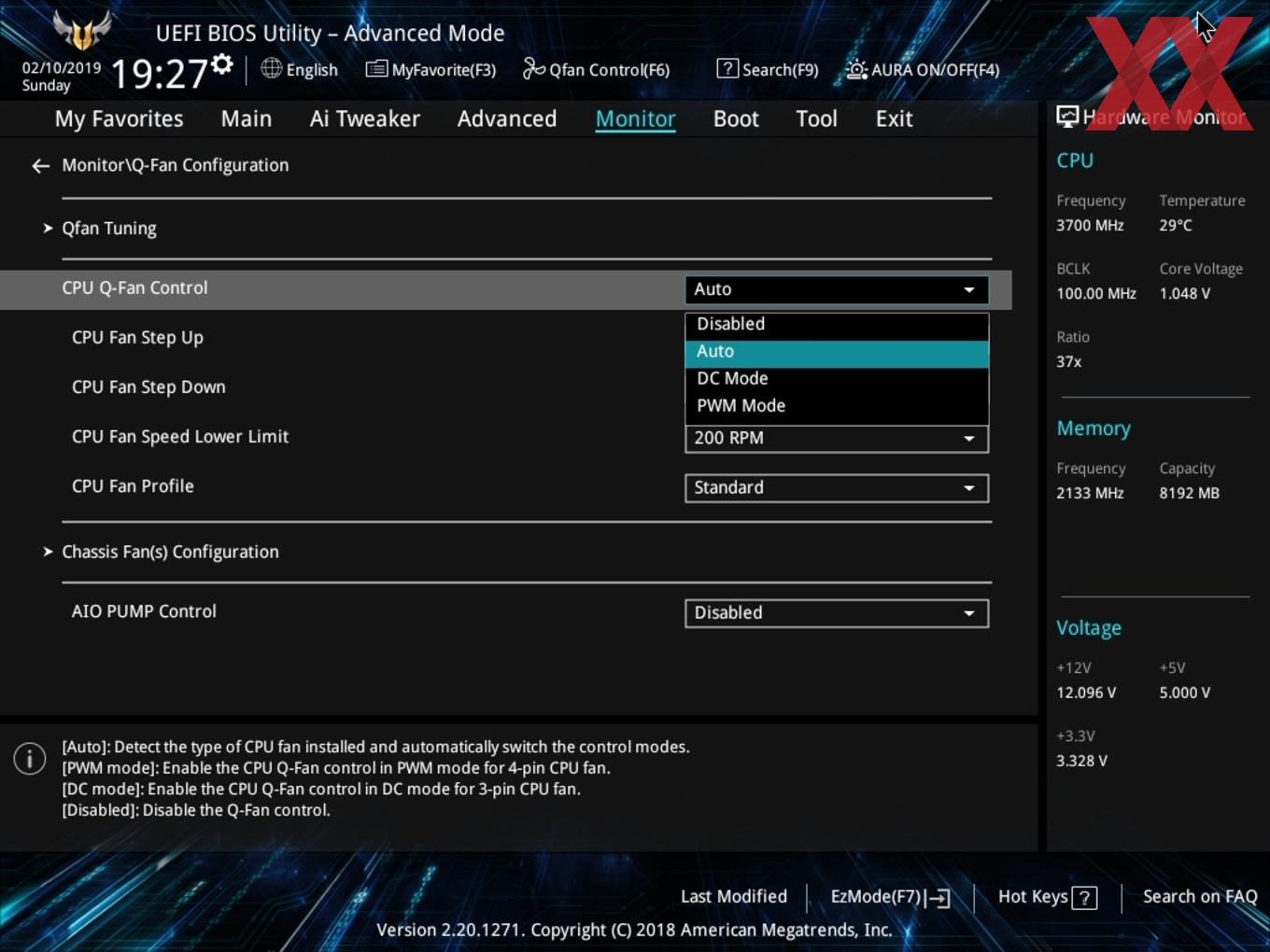Click the settings gear next to the clock
The image size is (1270, 952).
tap(222, 63)
